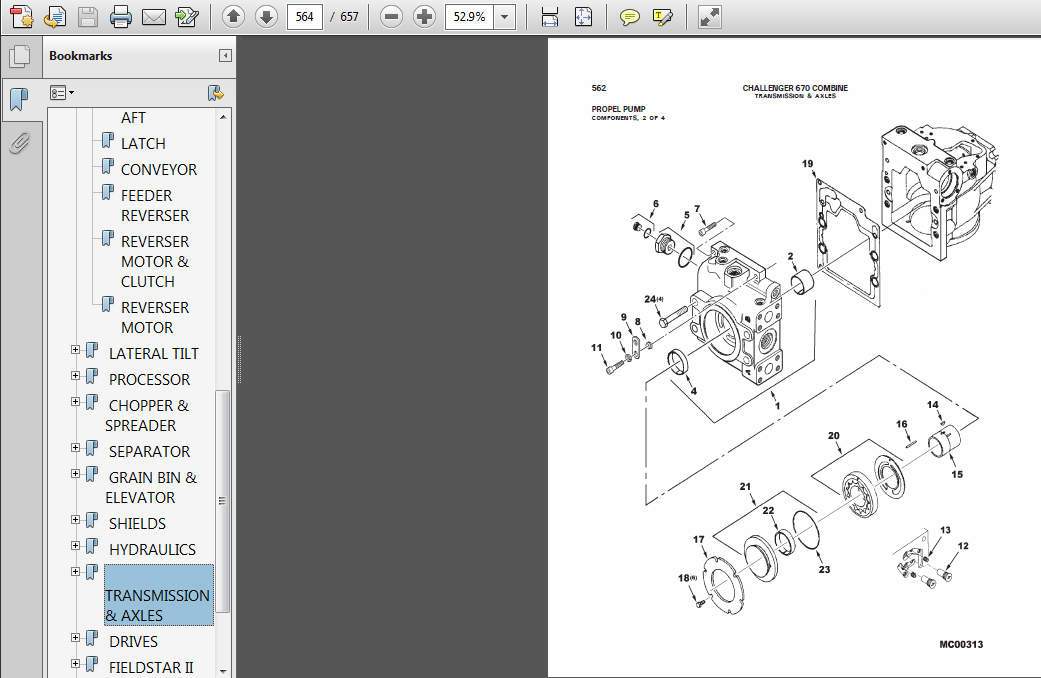
Task: Open the LATCH bookmark
Action: (x=143, y=143)
